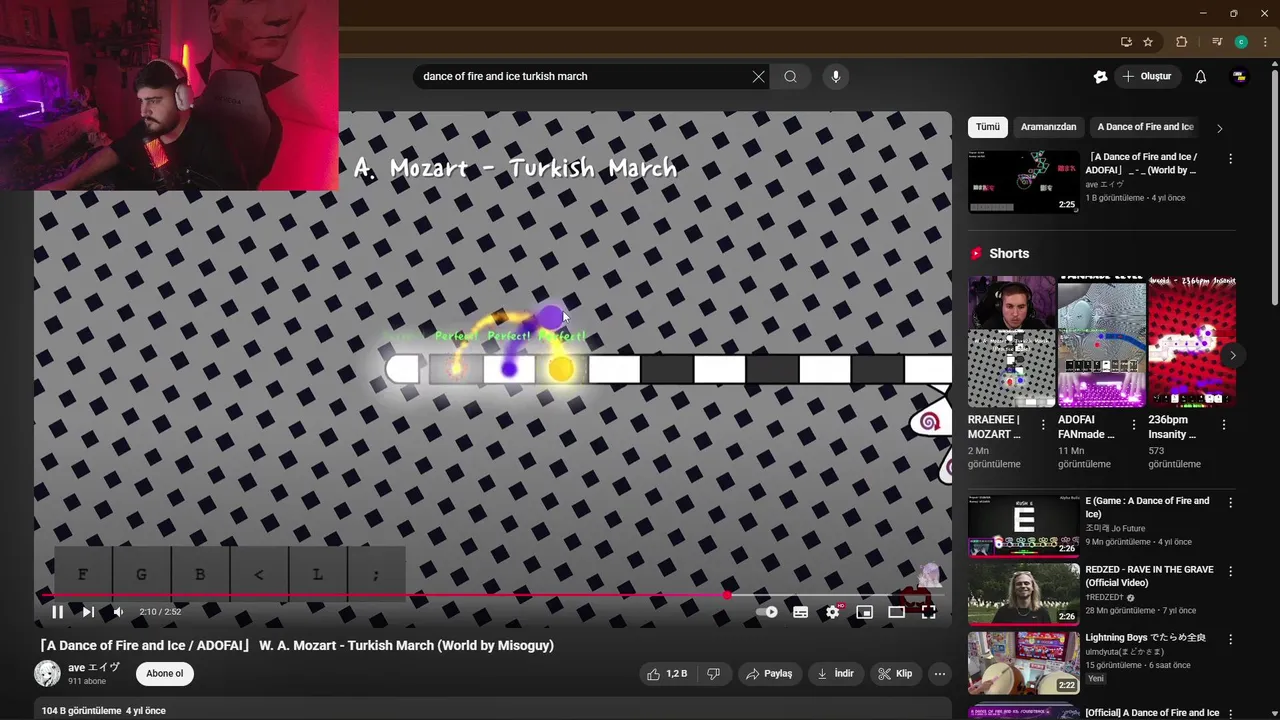Dislike the video
The height and width of the screenshot is (720, 1280).
coord(713,674)
